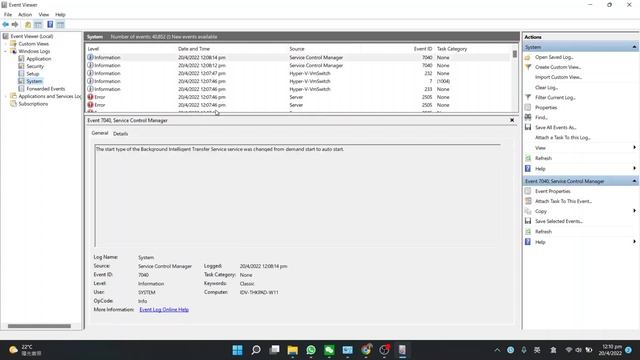Click the tree pane horizontal scrollbar
This screenshot has height=360, width=640.
coord(39,326)
